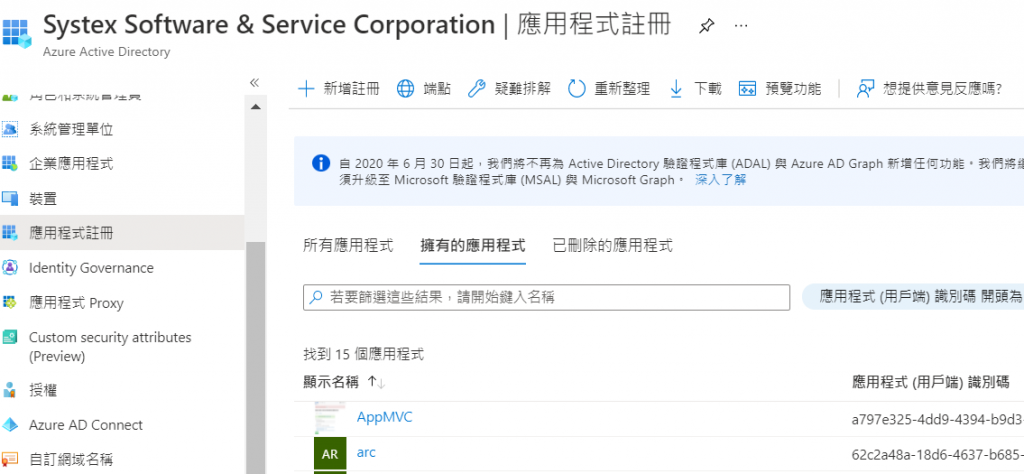This screenshot has height=474, width=1024.
Task: Click the plus icon for 新增註冊
Action: [x=306, y=89]
